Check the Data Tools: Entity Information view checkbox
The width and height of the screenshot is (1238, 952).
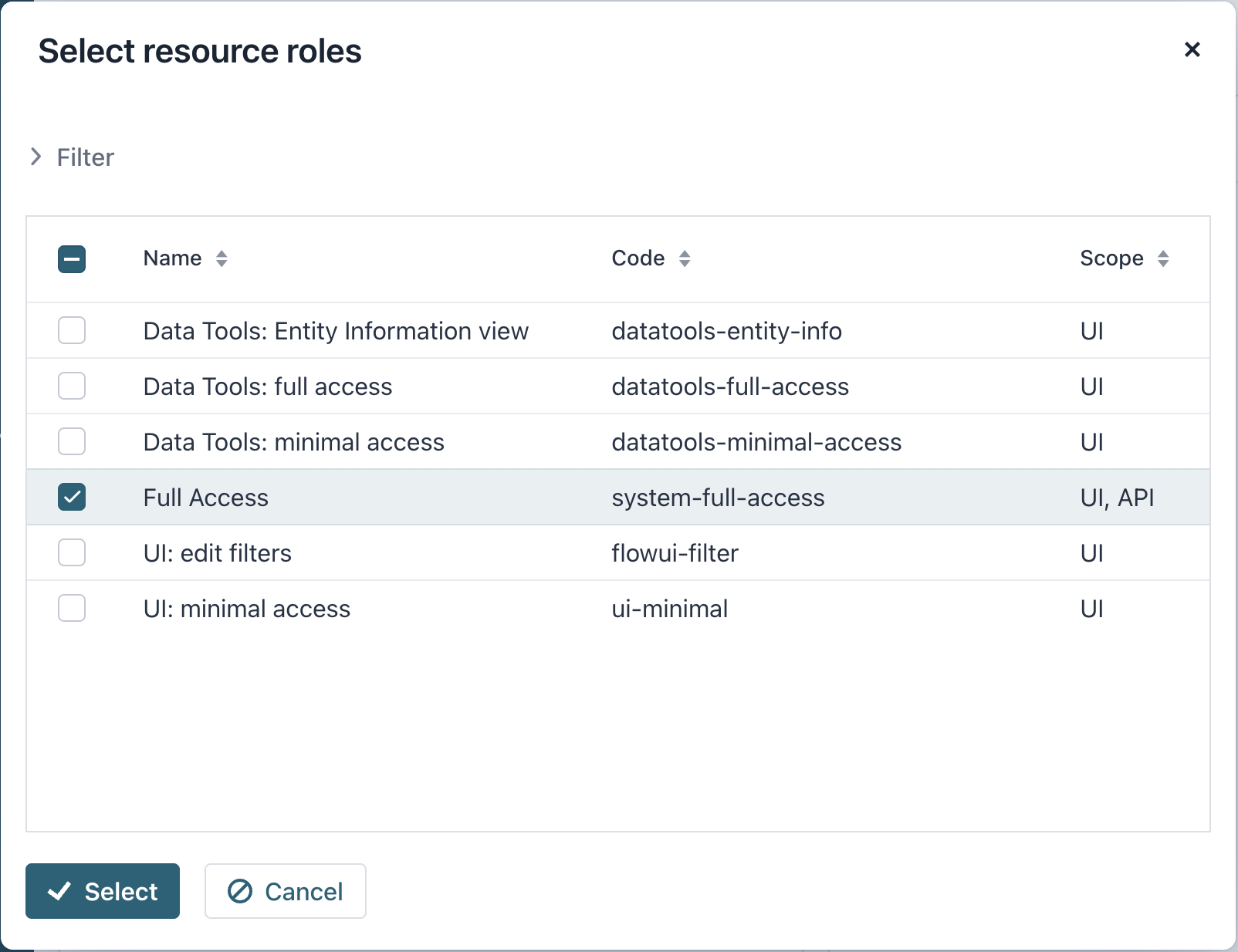click(72, 331)
